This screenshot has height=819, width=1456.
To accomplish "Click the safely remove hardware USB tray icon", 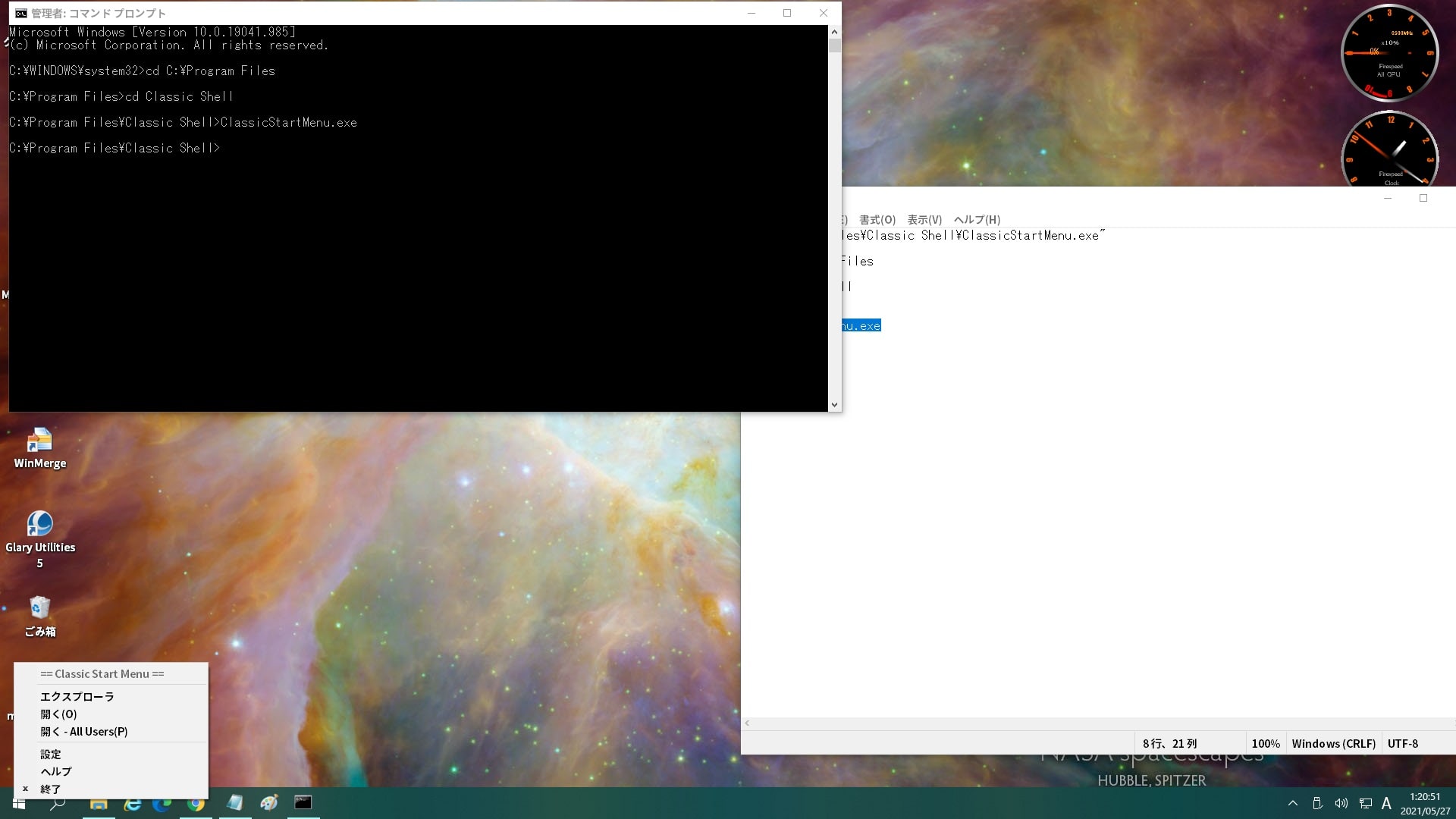I will click(x=1317, y=803).
